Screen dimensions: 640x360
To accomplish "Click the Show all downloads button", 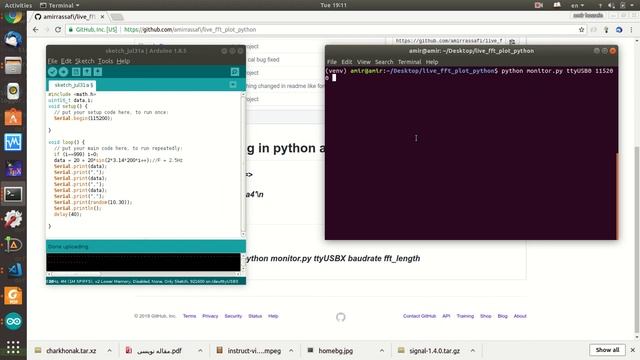I will 607,350.
